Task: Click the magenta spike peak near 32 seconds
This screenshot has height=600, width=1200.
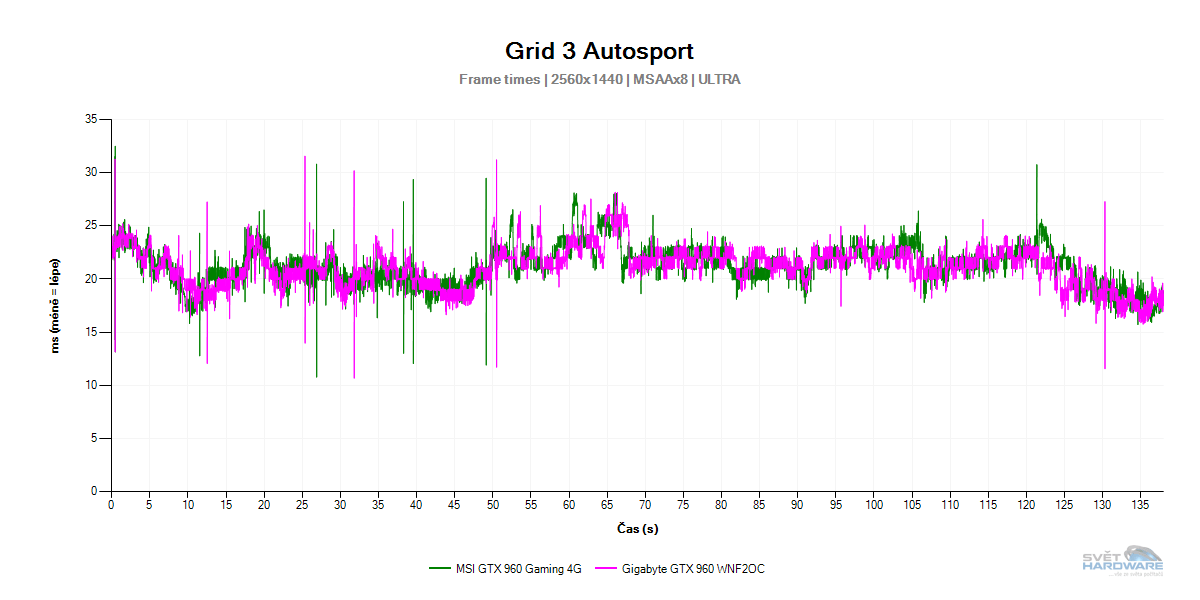Action: pos(354,172)
